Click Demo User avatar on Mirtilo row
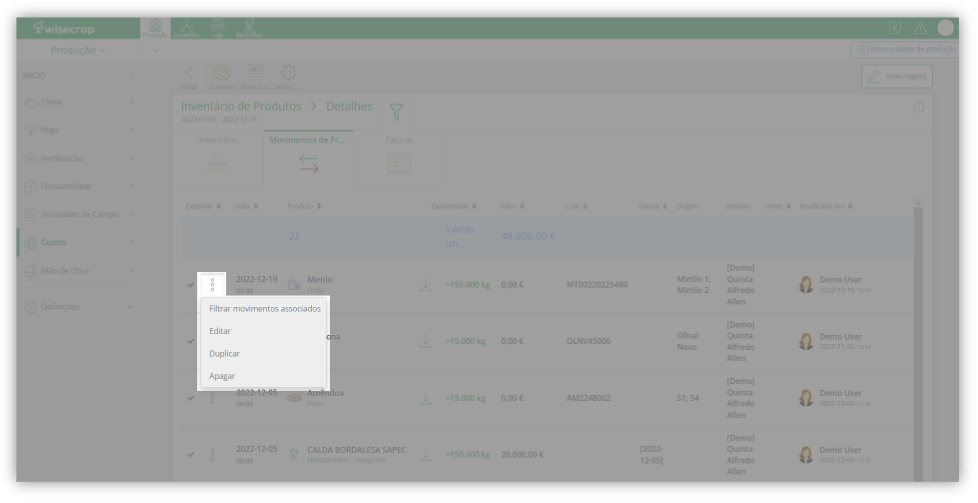 click(806, 285)
